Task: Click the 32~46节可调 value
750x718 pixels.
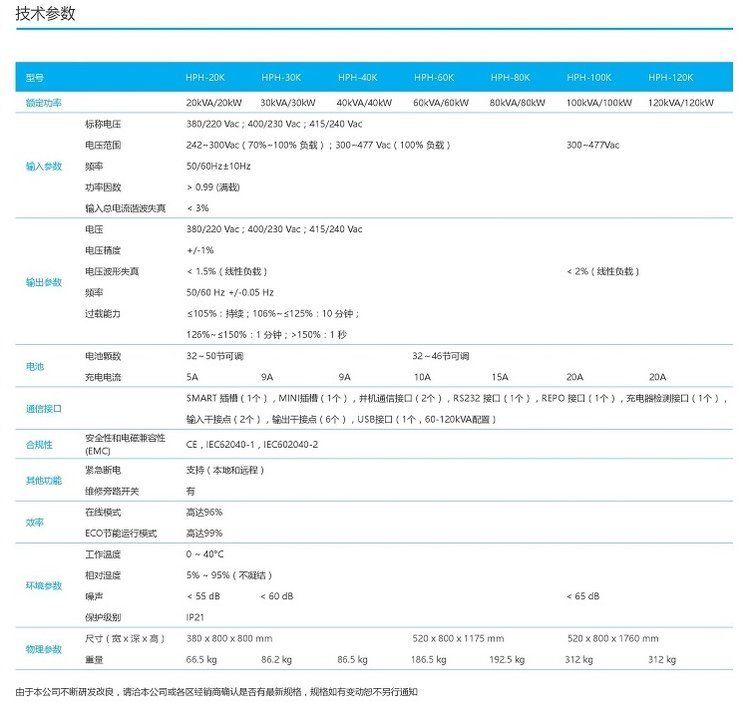Action: [x=441, y=356]
